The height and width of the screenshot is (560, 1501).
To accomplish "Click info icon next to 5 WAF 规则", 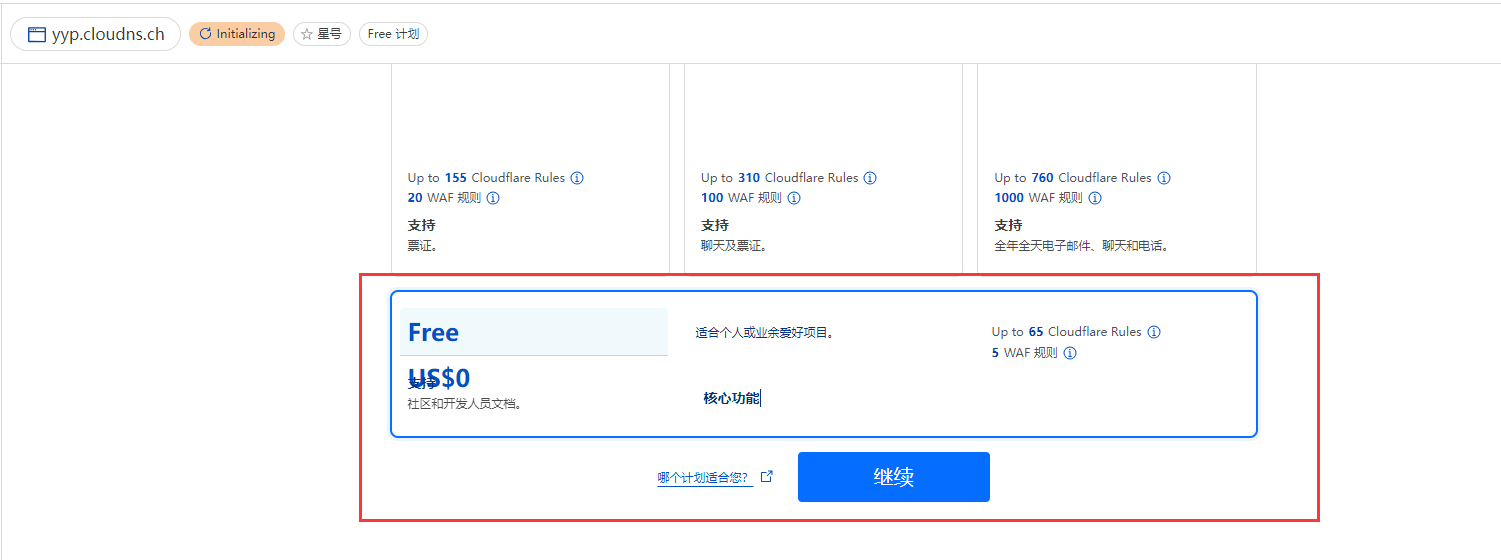I will click(x=1070, y=353).
